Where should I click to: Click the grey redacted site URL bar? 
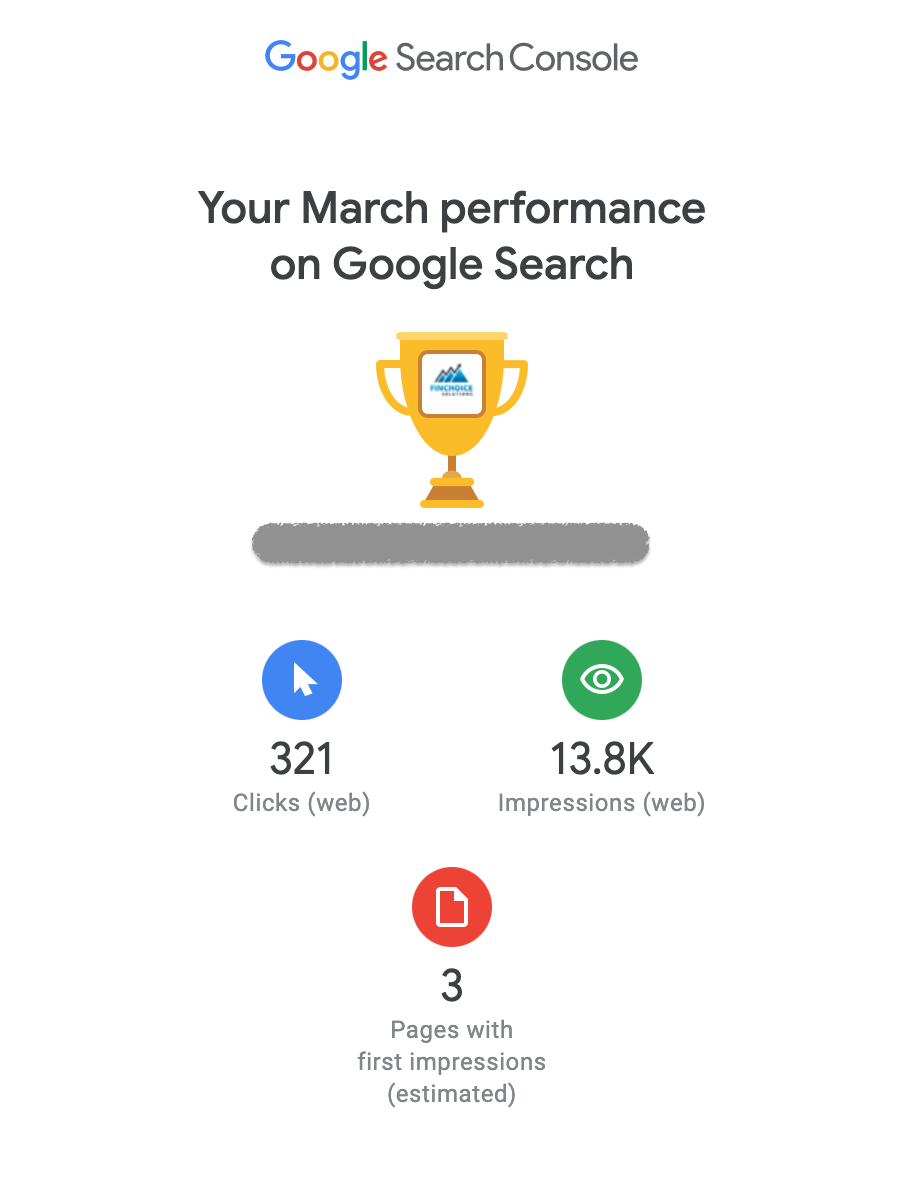point(451,543)
